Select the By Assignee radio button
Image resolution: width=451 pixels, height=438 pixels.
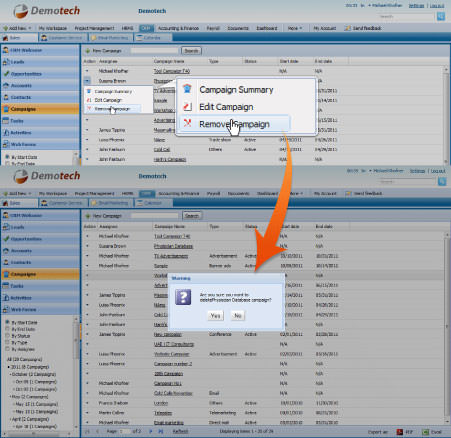pyautogui.click(x=7, y=349)
